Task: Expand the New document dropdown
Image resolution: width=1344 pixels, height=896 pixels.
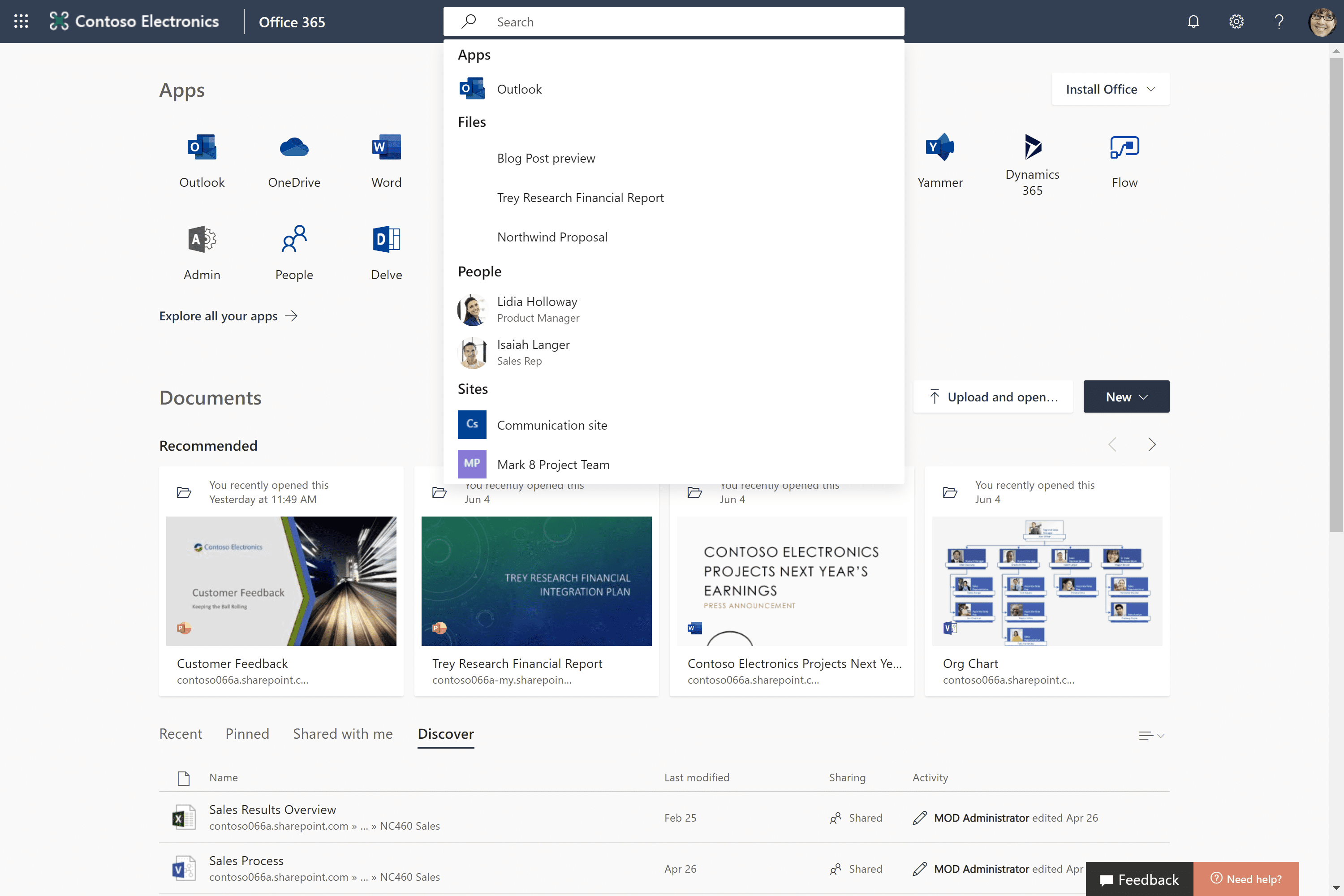Action: click(1126, 396)
